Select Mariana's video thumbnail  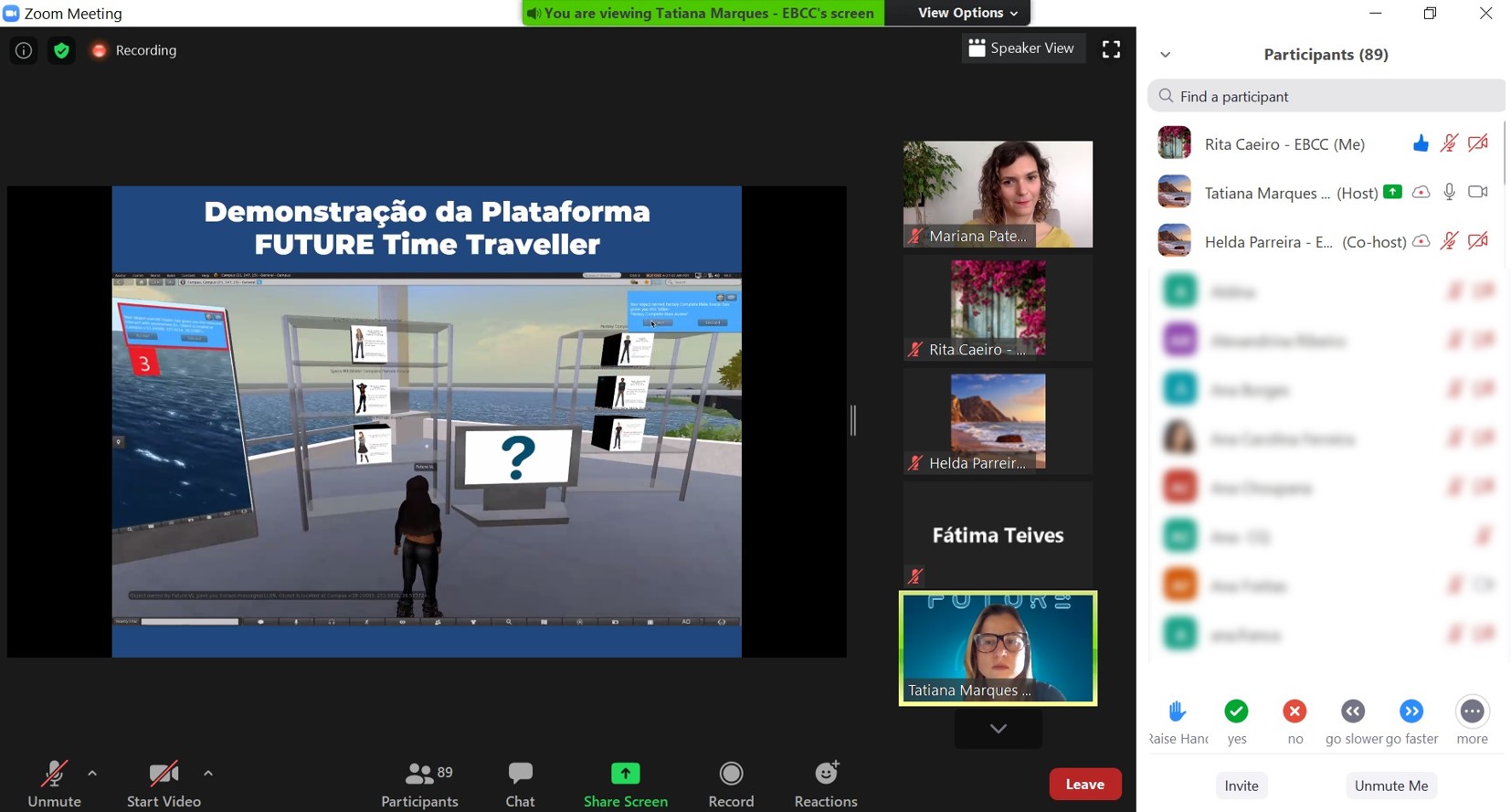998,194
